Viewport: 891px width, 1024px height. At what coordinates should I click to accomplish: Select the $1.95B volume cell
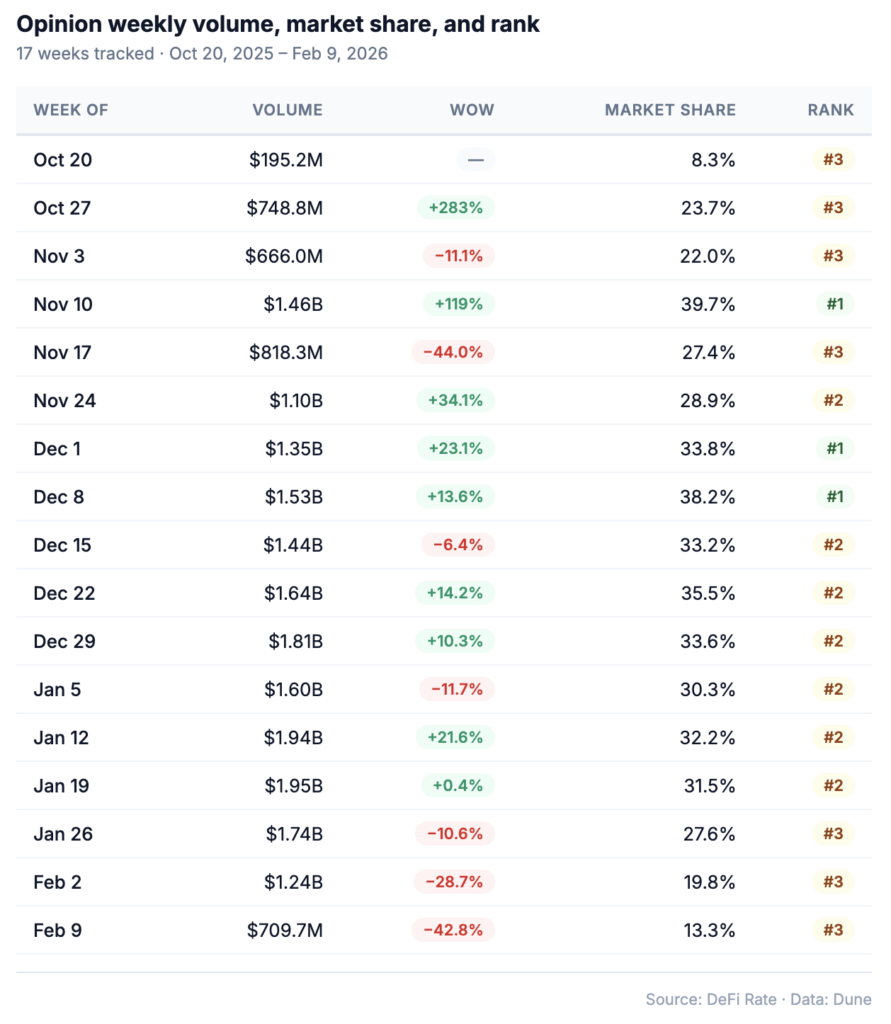pos(293,786)
